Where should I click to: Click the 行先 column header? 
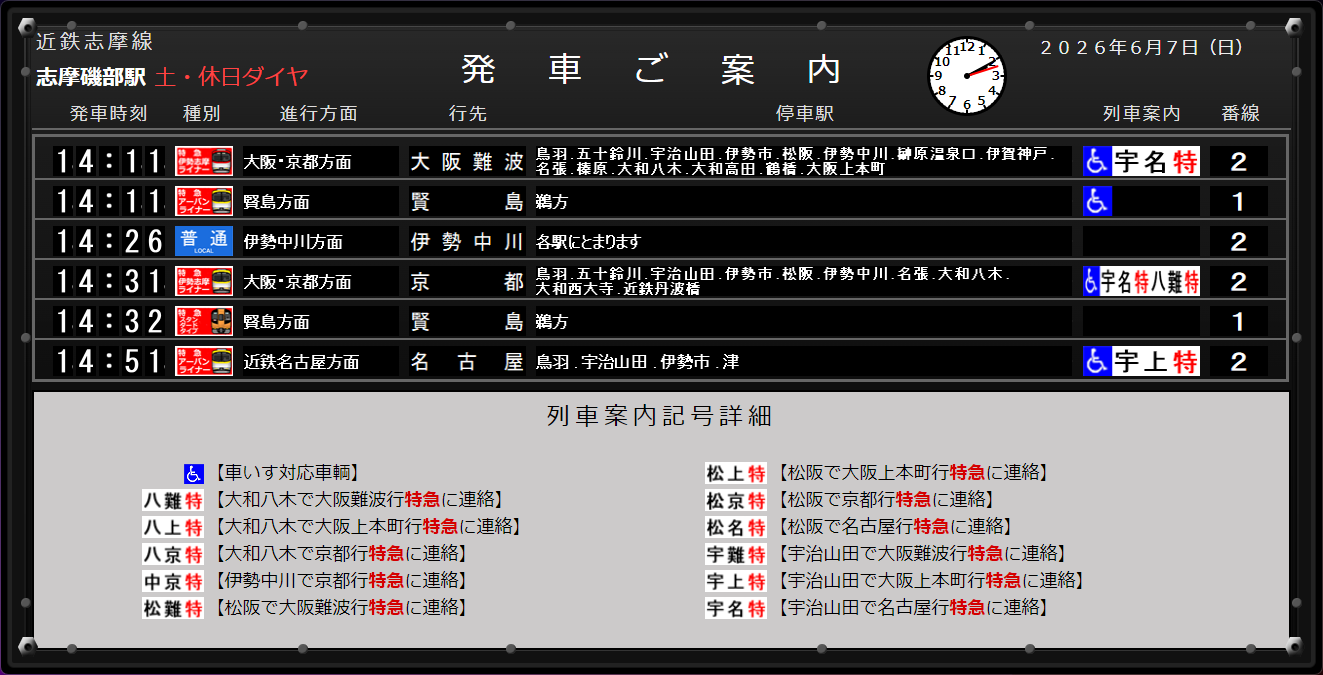pos(467,114)
